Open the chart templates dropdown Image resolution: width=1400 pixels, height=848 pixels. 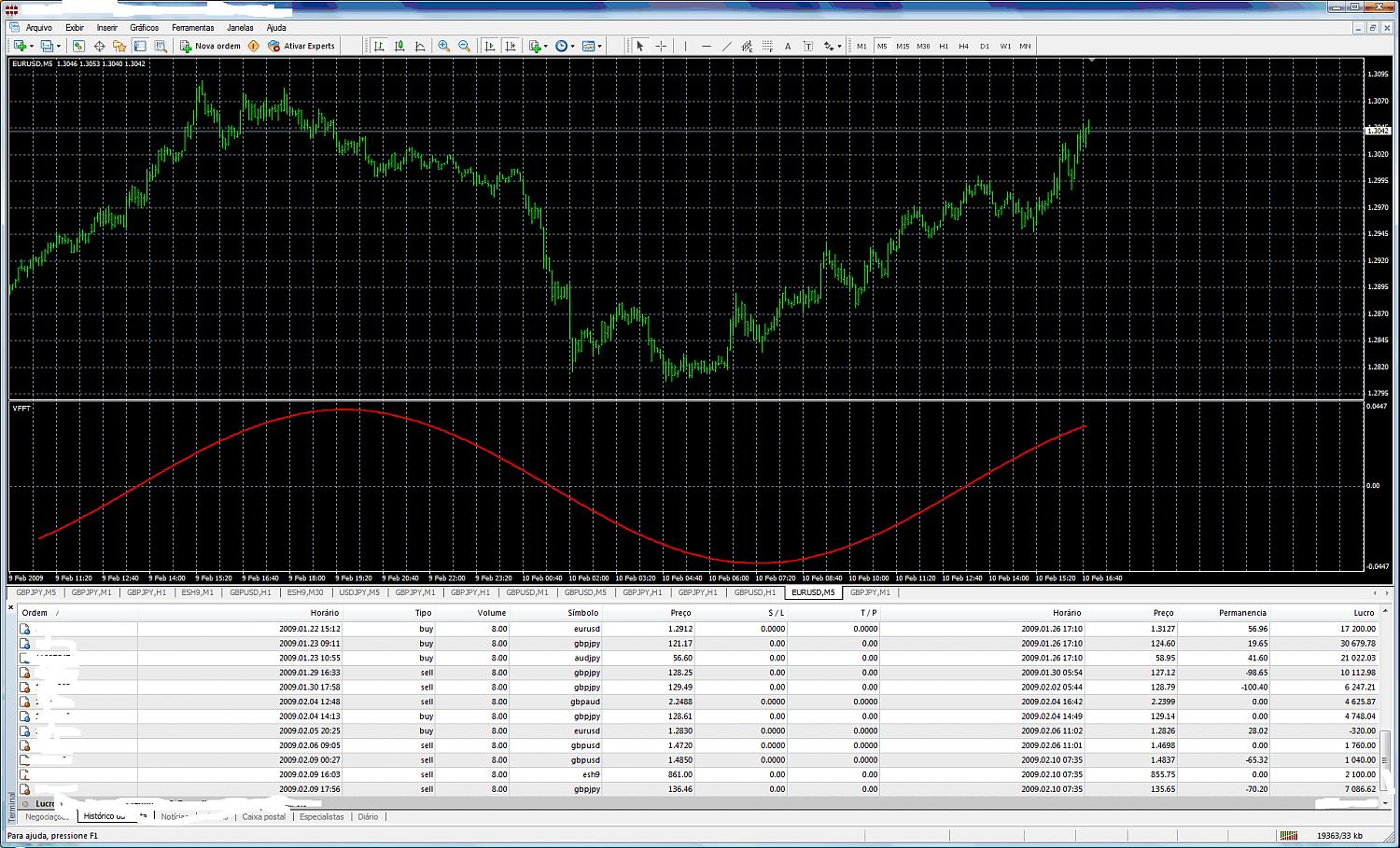click(x=592, y=46)
